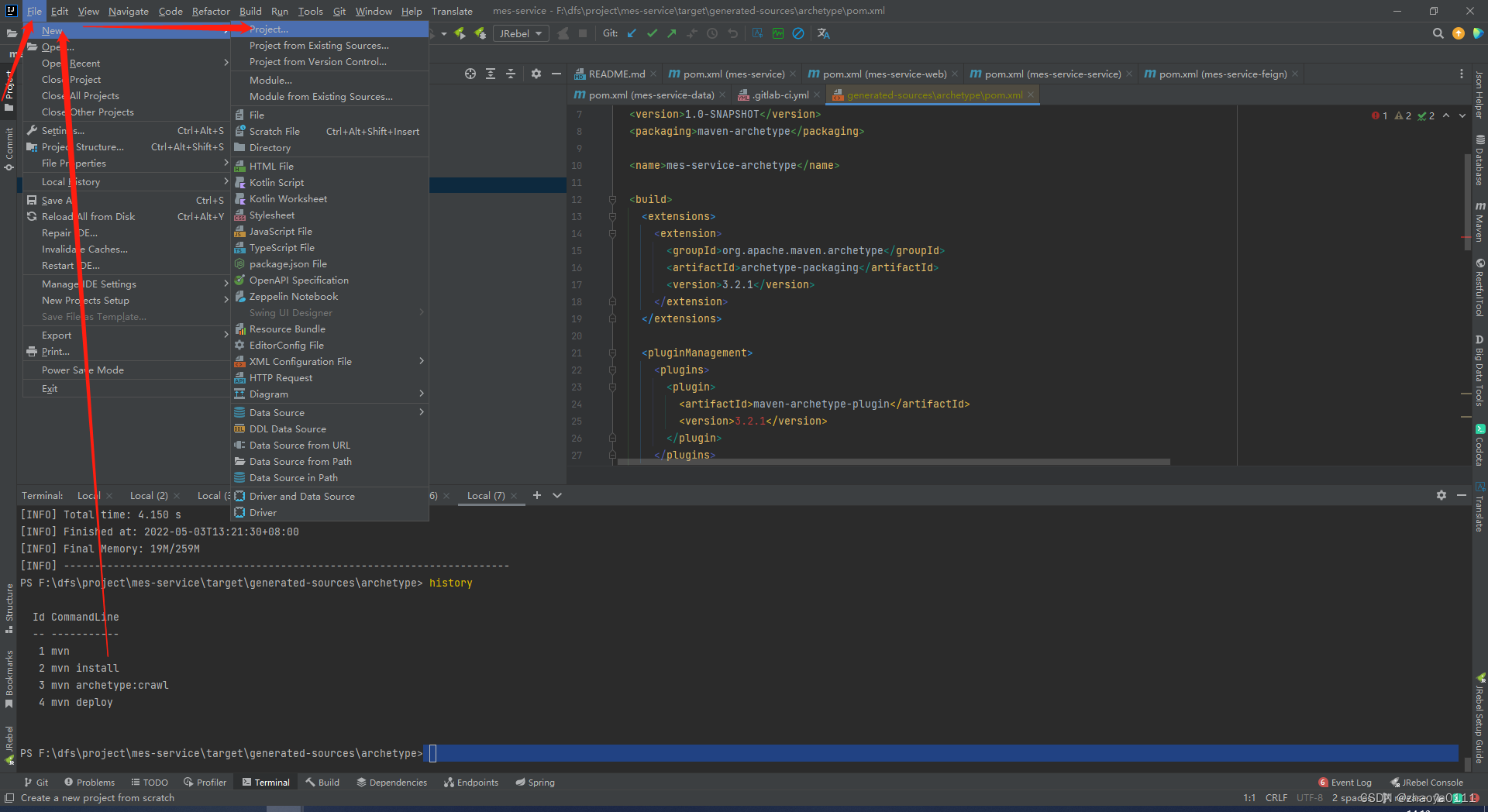Click Expand All in project panel
The height and width of the screenshot is (812, 1488).
(491, 74)
